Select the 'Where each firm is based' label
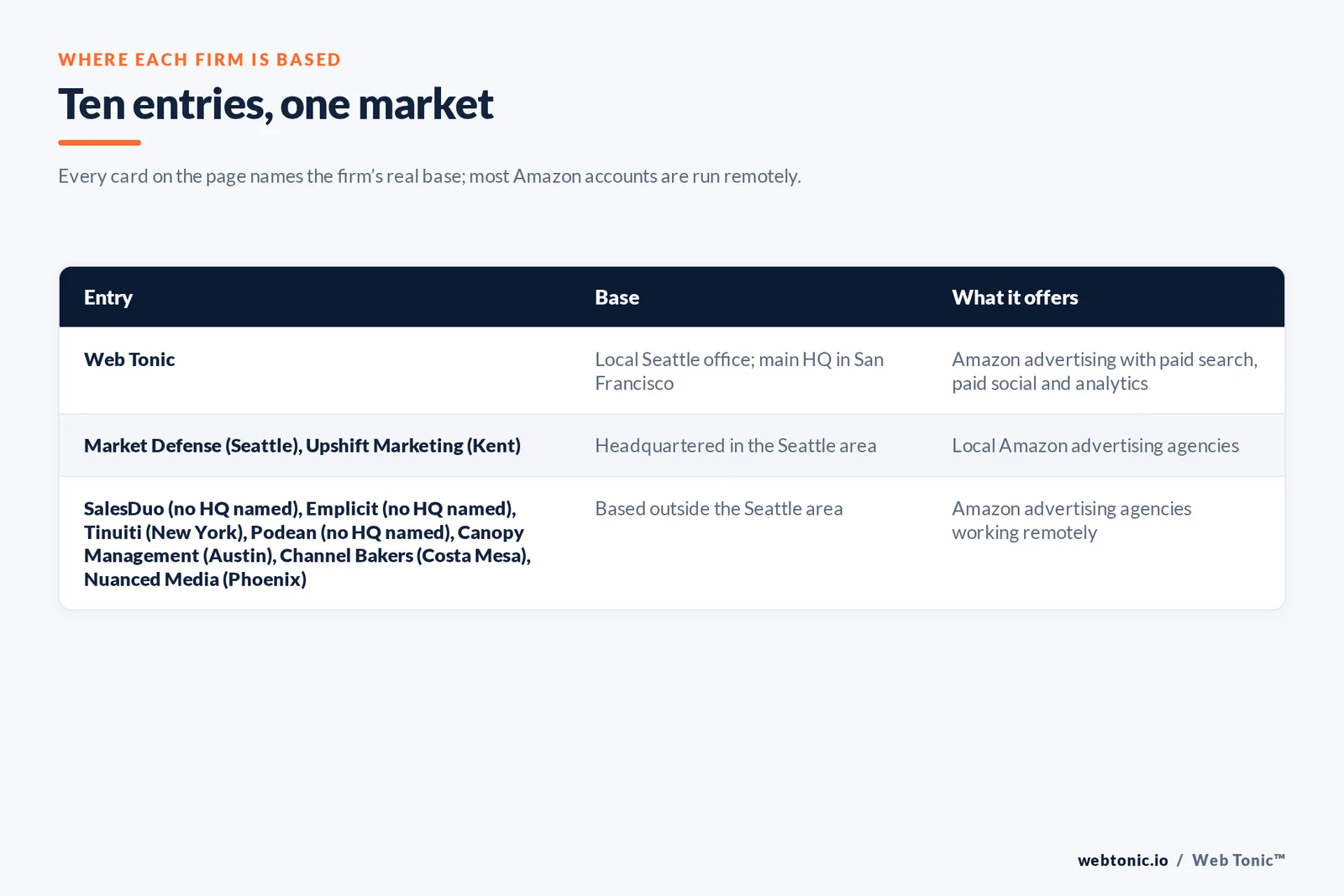This screenshot has height=896, width=1344. 200,60
